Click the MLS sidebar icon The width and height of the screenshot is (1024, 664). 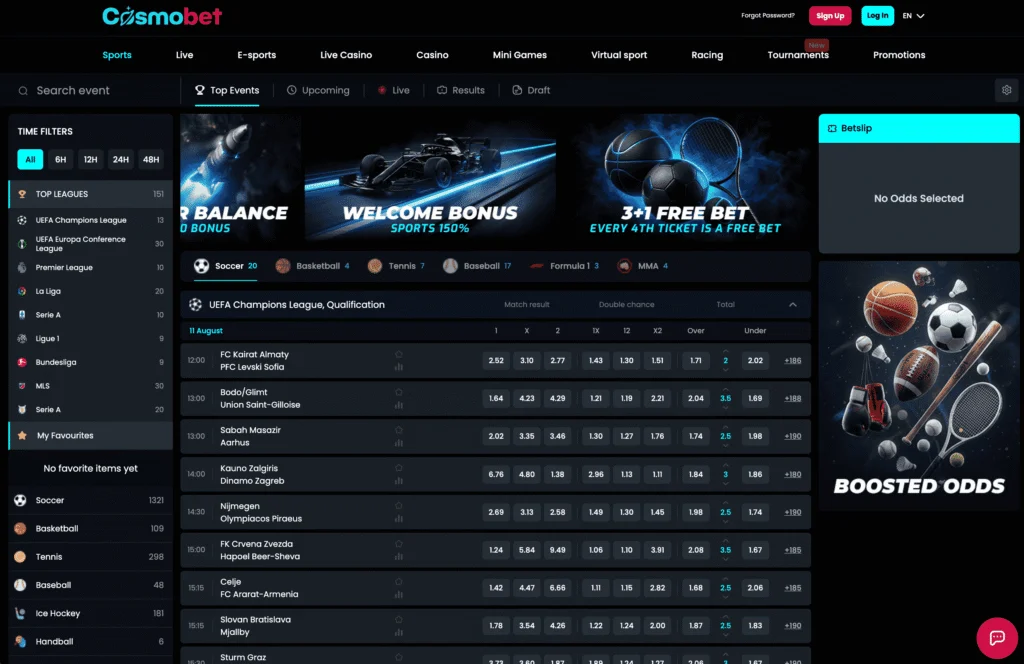coord(22,386)
